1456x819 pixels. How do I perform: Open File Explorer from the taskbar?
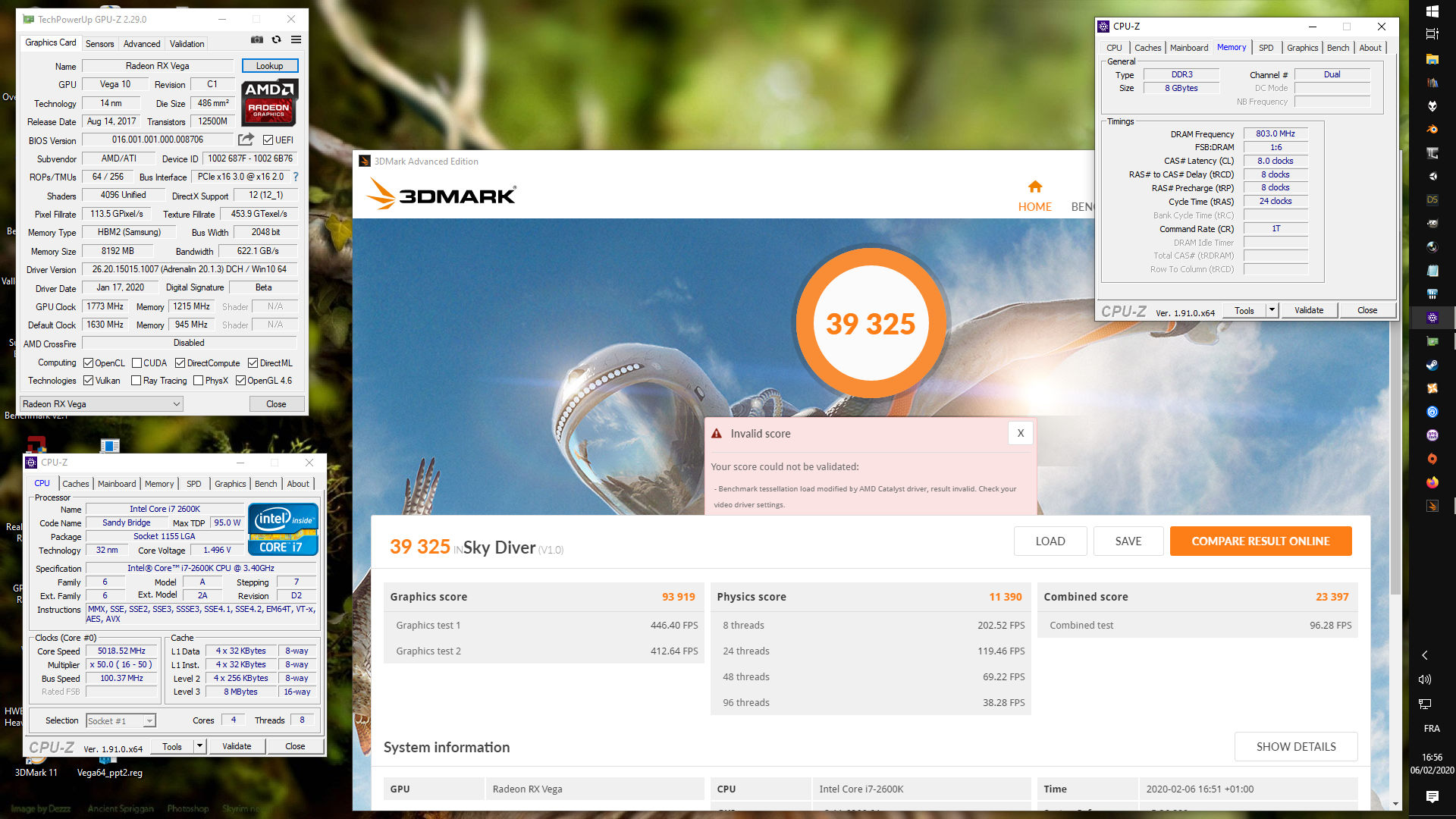pyautogui.click(x=1432, y=58)
